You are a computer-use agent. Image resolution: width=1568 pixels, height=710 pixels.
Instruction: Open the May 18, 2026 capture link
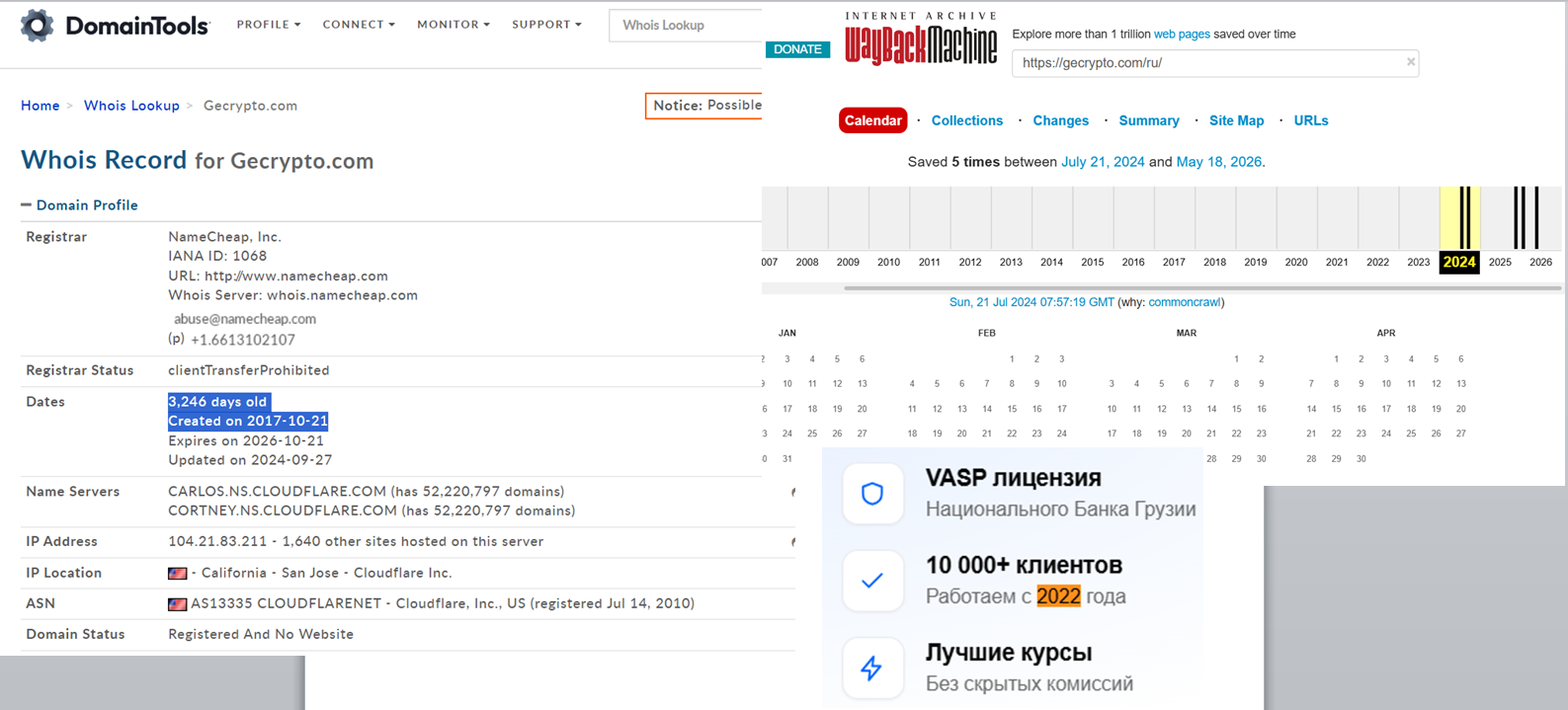point(1219,162)
